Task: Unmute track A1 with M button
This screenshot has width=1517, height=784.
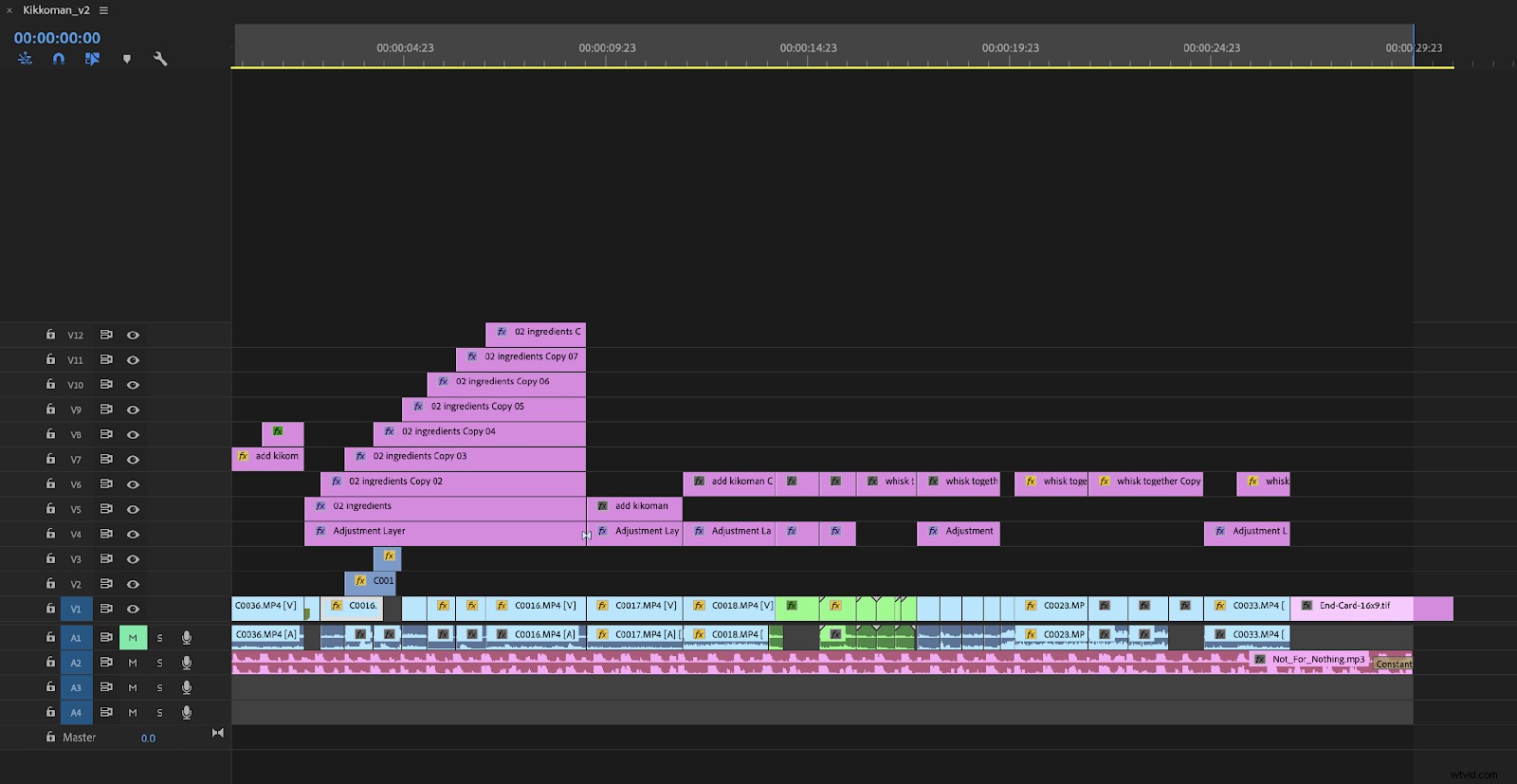Action: [133, 638]
